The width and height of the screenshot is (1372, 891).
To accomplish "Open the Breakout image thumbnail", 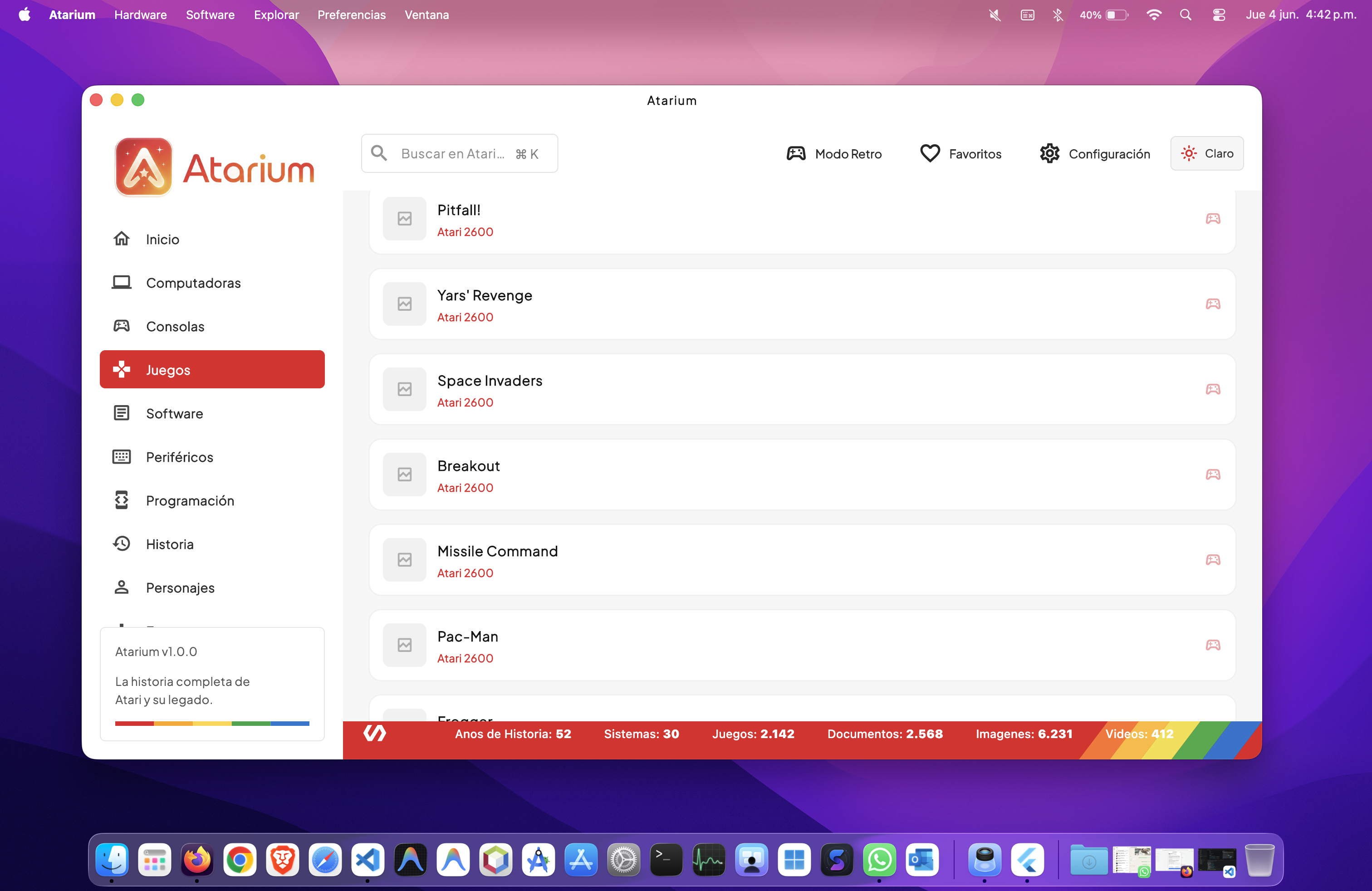I will 405,475.
